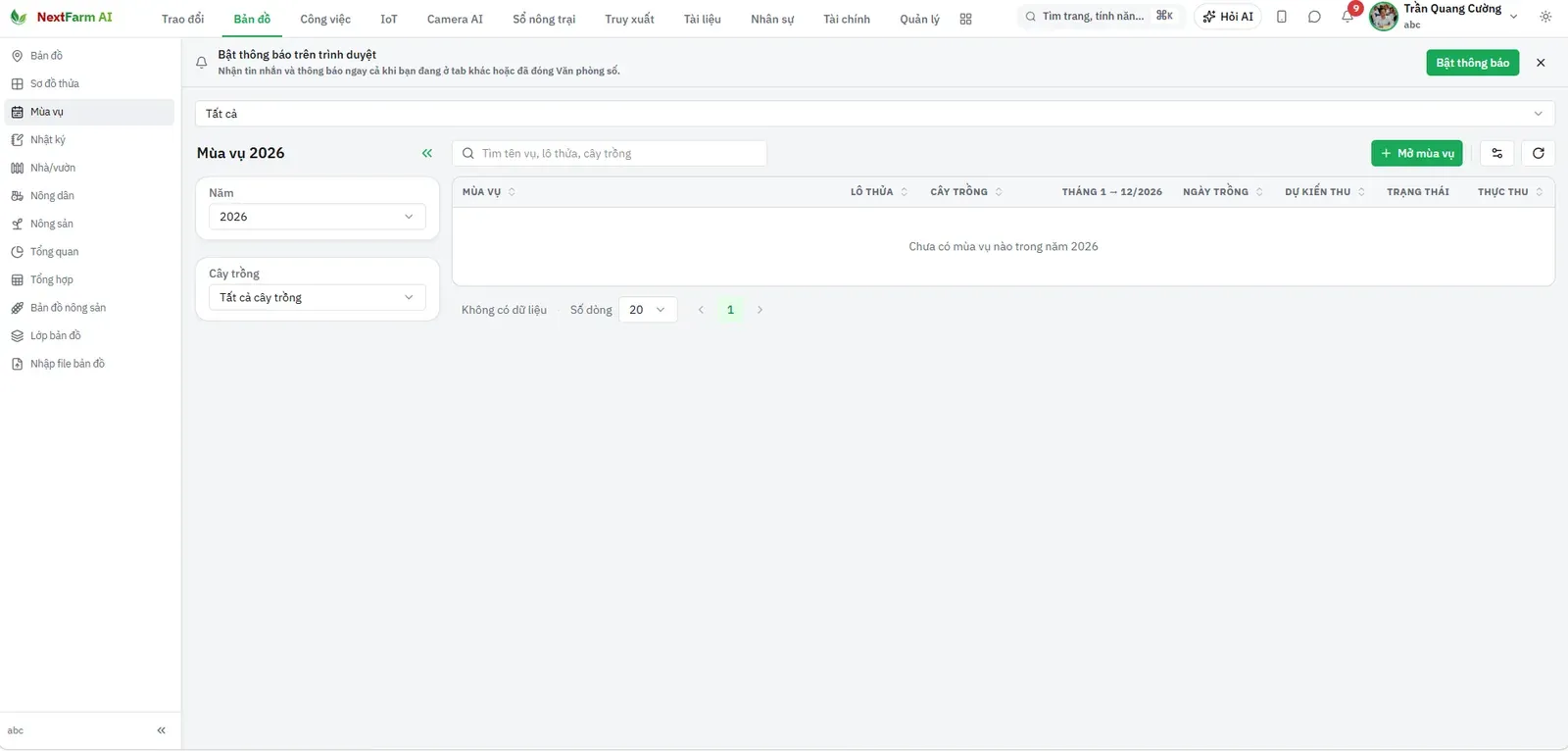Click the notification bell with badge 9
This screenshot has width=1568, height=751.
(x=1348, y=16)
